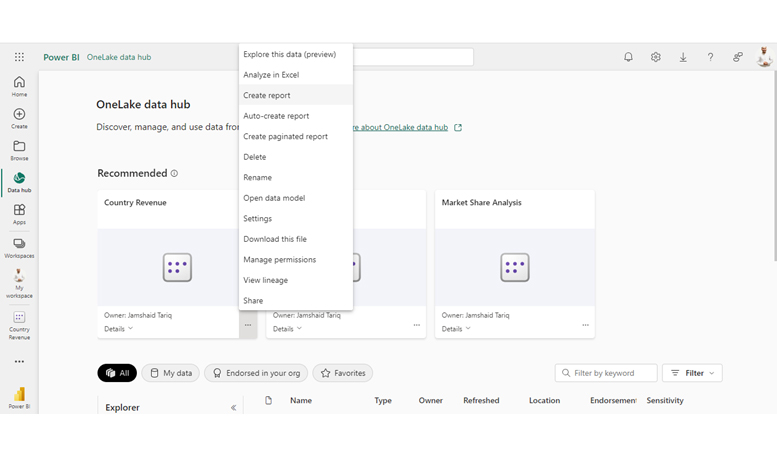
Task: Click the Power BI logo in the sidebar bottom
Action: pos(19,398)
